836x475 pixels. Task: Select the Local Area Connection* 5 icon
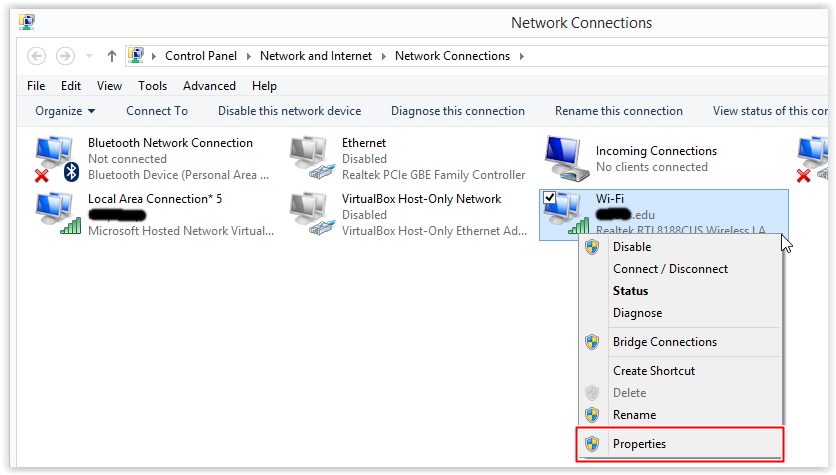click(x=57, y=214)
